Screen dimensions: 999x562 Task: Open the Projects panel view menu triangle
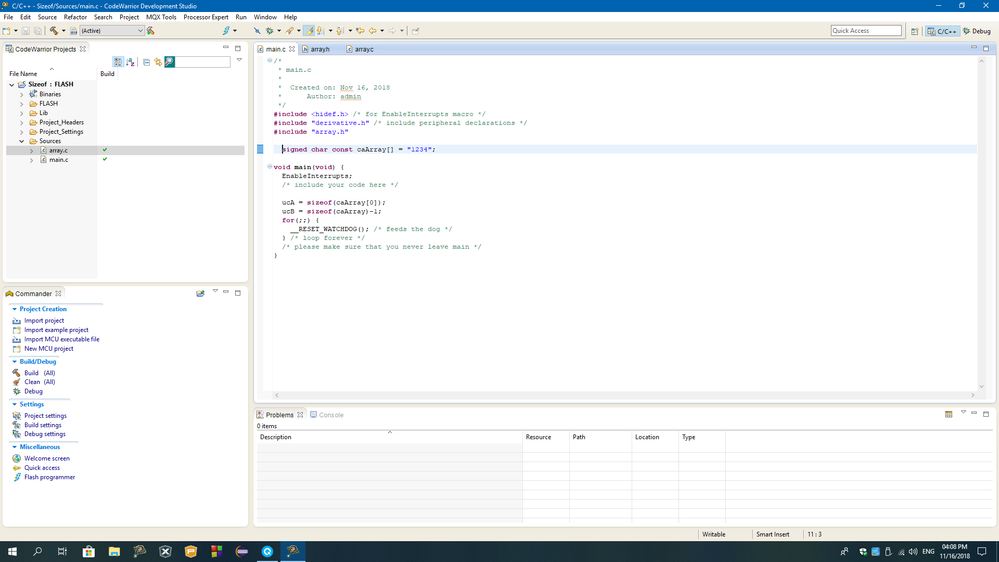(x=239, y=60)
